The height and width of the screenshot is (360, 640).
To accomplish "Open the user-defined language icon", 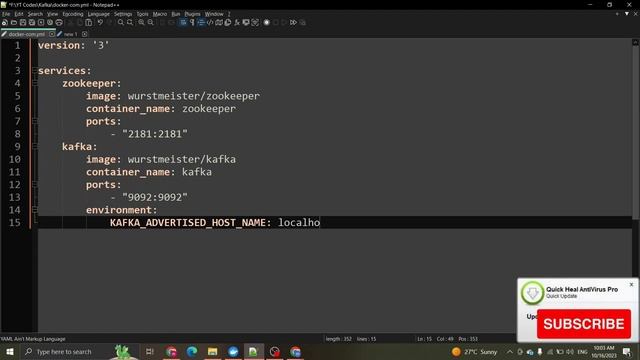I will [x=210, y=22].
